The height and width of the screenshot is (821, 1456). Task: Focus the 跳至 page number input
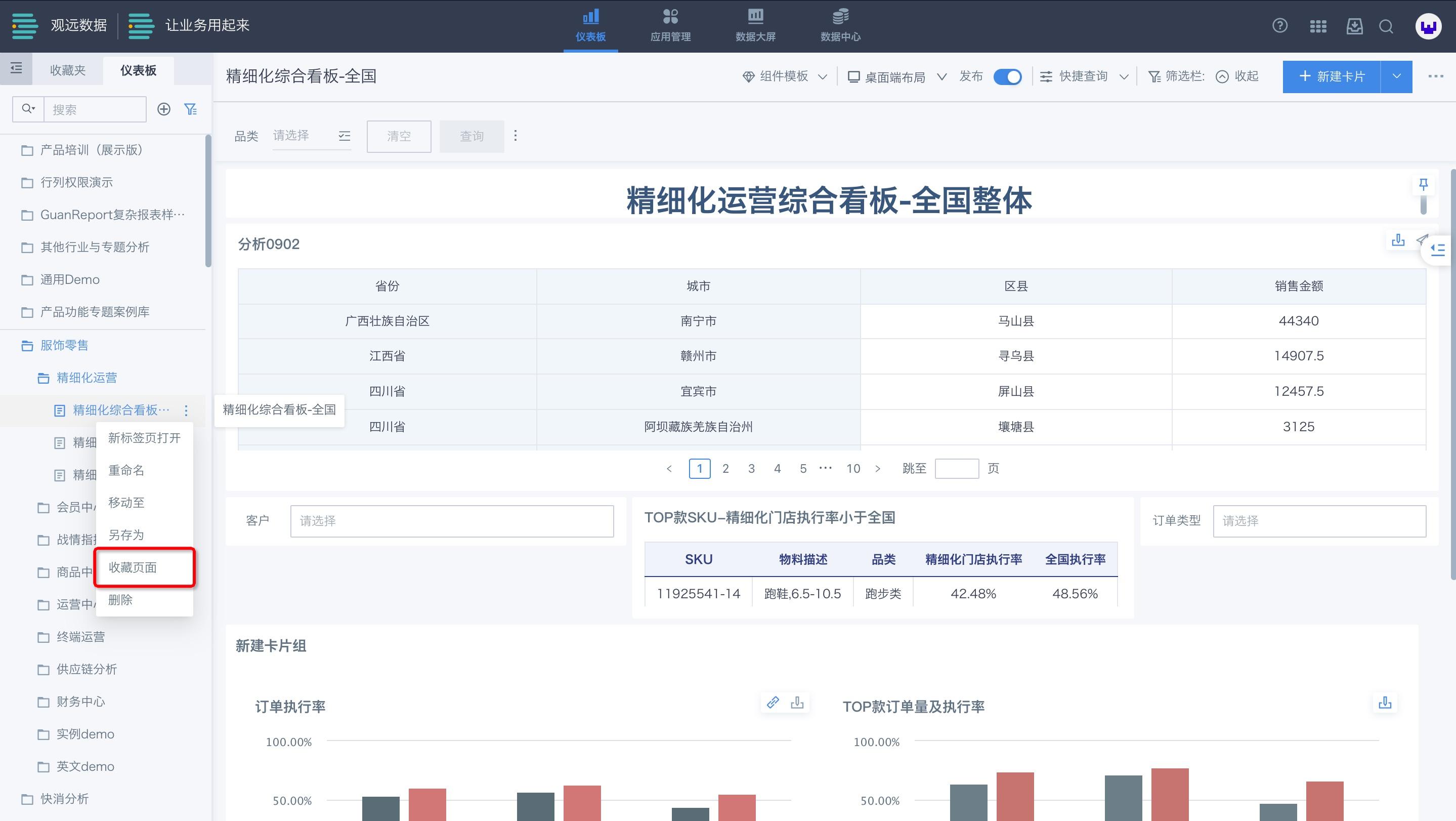(957, 468)
